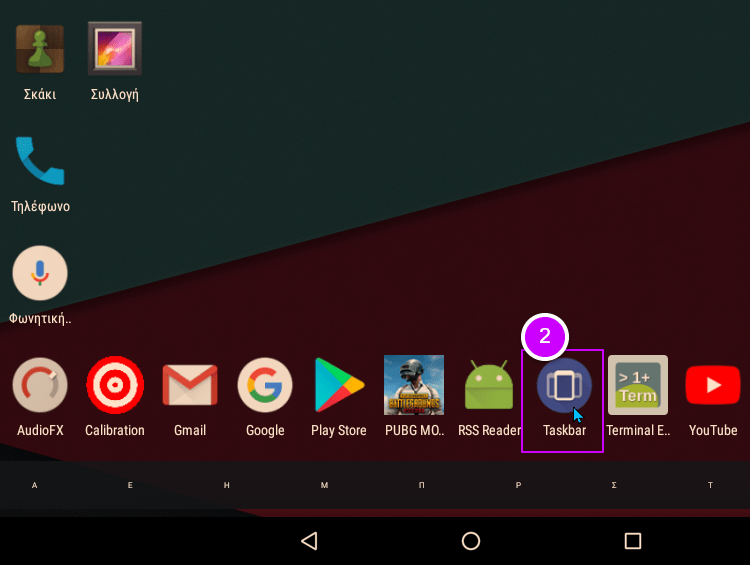Jump to letter T in index
The height and width of the screenshot is (565, 750).
click(710, 485)
